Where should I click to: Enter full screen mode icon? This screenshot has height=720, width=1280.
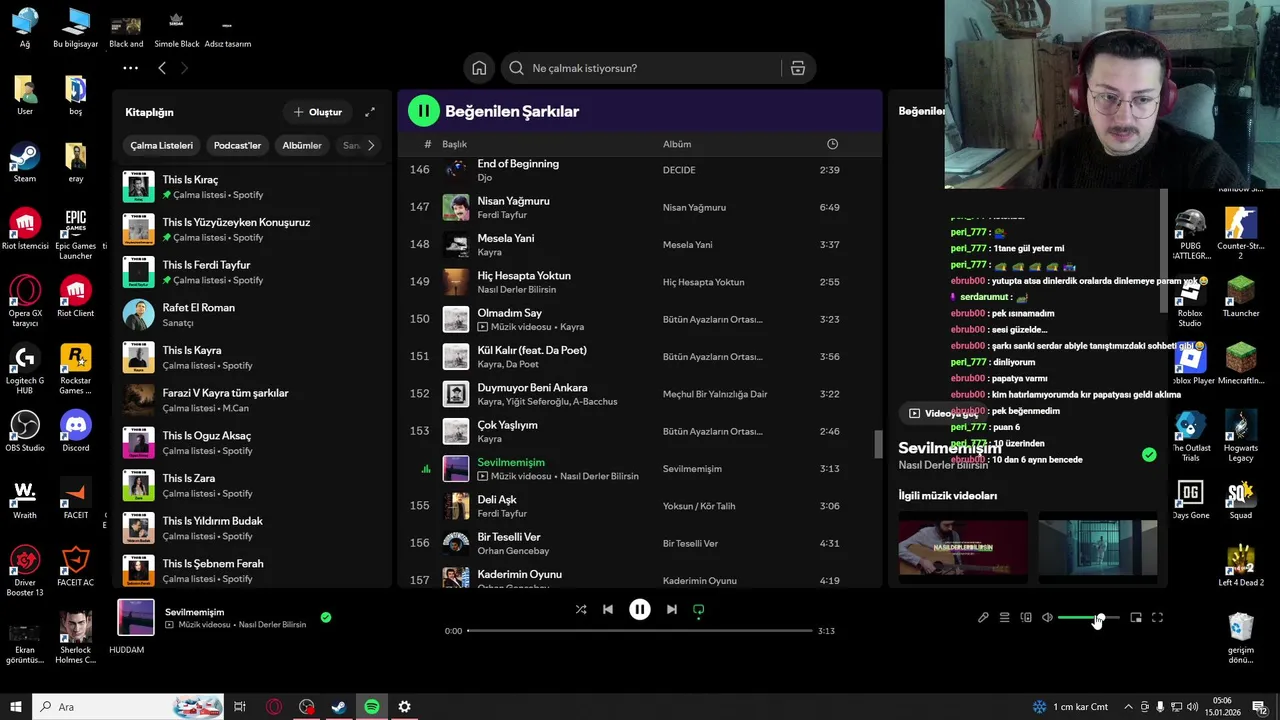(x=1157, y=618)
